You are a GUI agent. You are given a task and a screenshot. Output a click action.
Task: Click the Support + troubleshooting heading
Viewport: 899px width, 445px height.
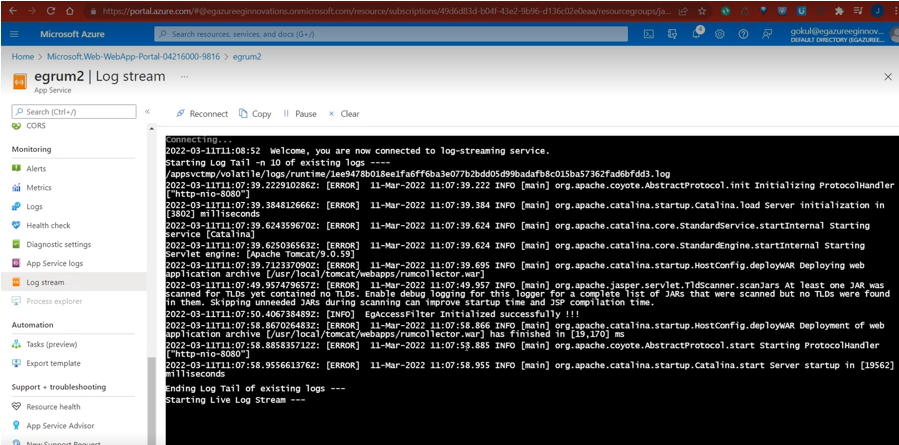pos(58,387)
